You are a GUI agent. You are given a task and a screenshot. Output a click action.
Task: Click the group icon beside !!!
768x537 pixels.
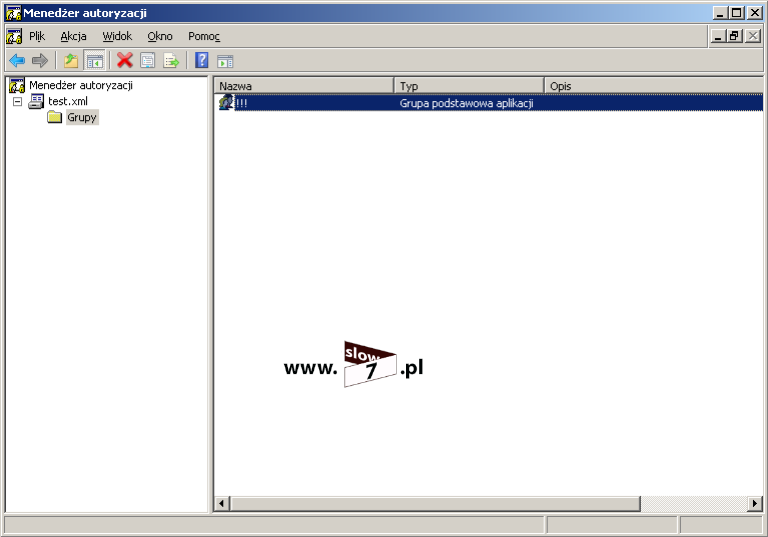click(x=226, y=103)
